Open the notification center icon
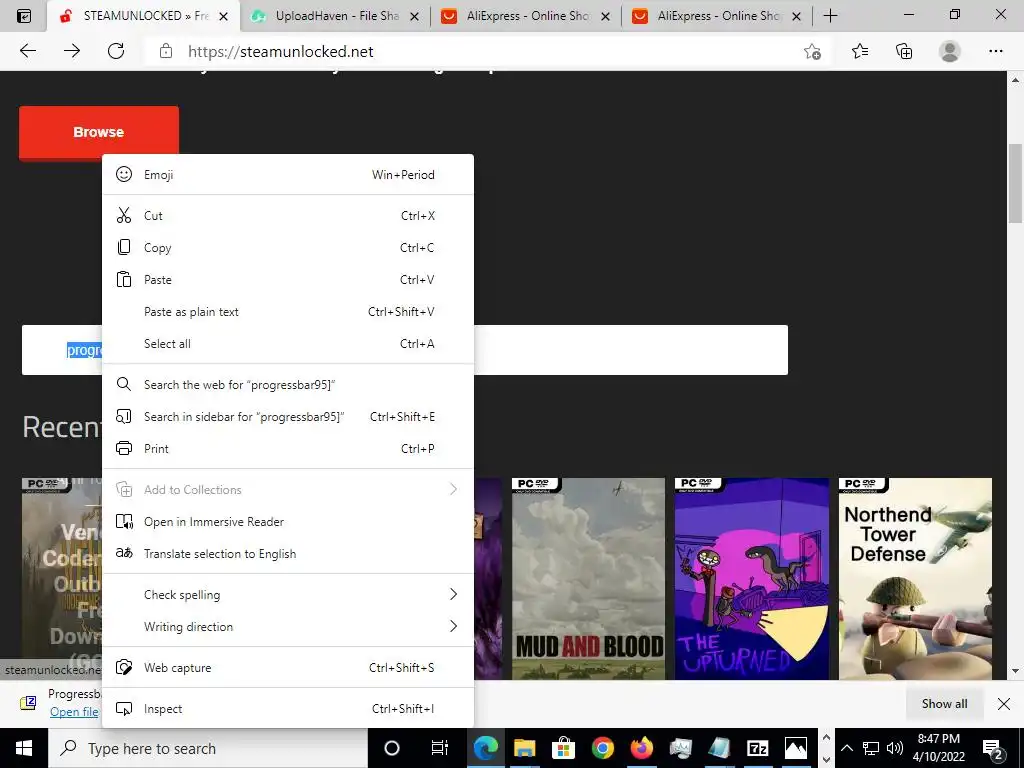The image size is (1024, 768). (993, 750)
